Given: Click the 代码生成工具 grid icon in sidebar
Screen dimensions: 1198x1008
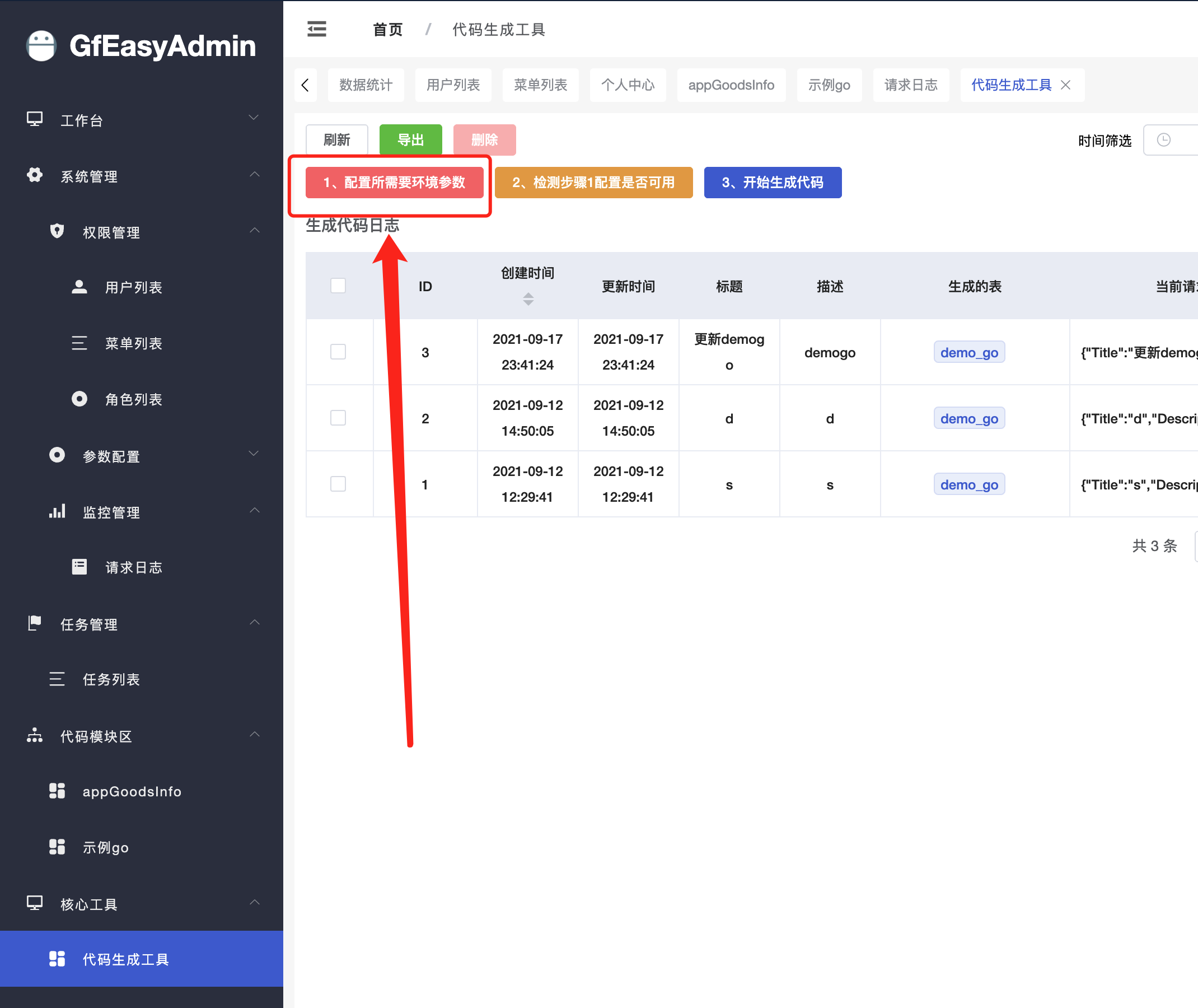Looking at the screenshot, I should (x=57, y=959).
